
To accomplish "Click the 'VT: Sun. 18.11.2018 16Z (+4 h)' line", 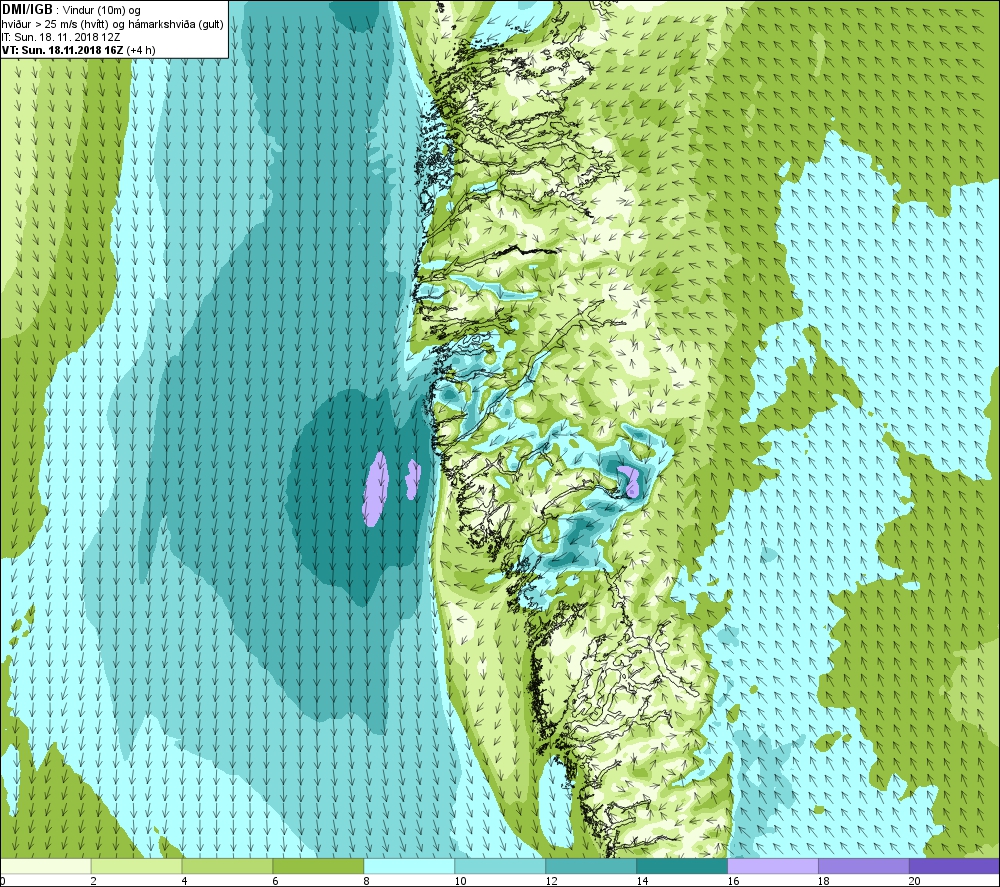I will [78, 50].
